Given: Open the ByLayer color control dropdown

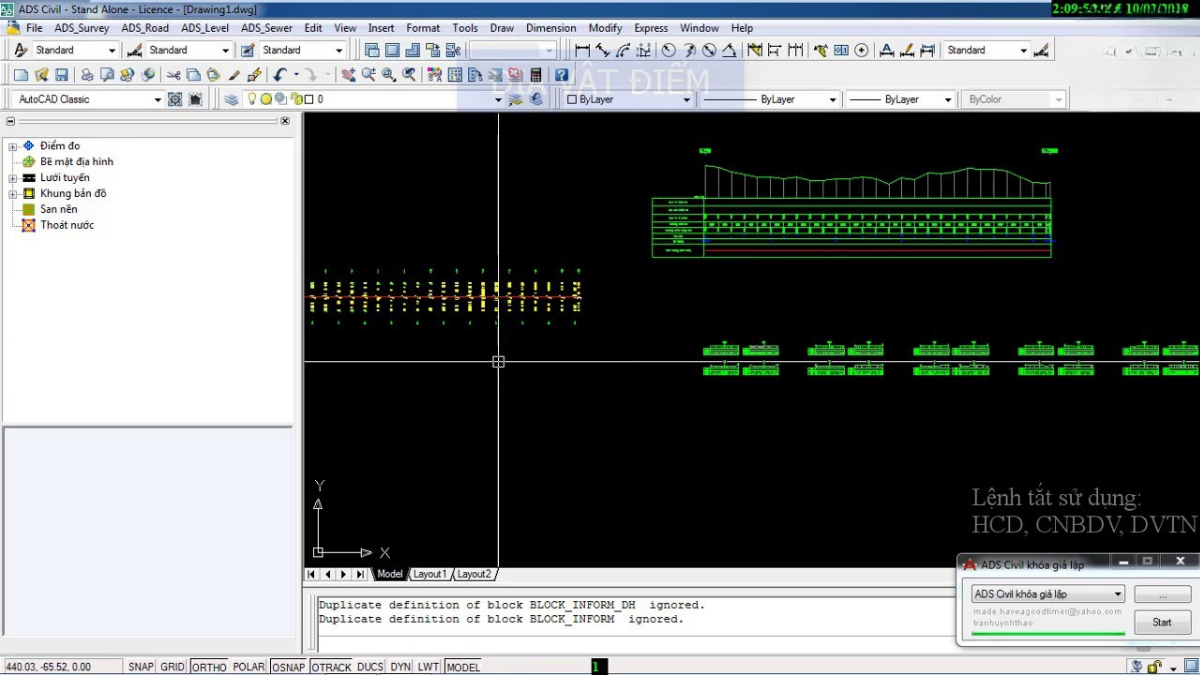Looking at the screenshot, I should pos(628,99).
